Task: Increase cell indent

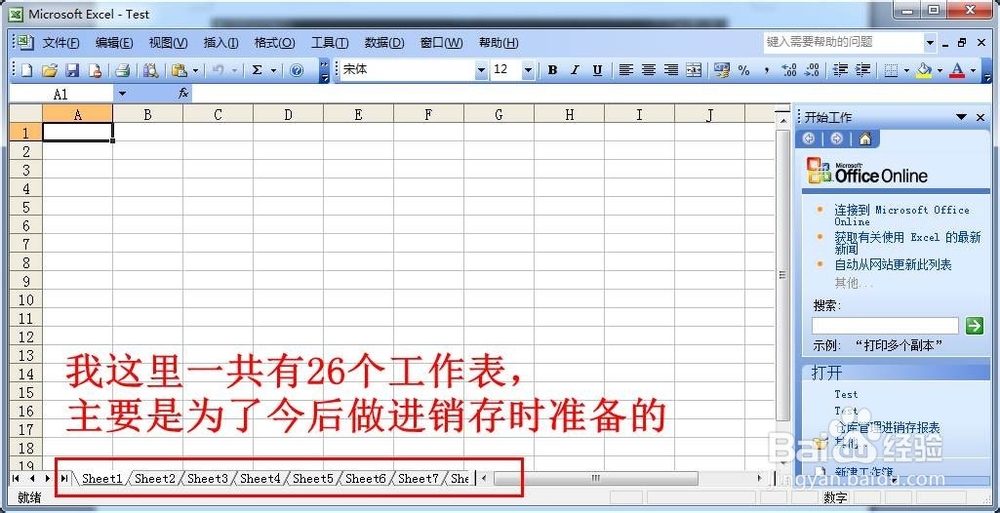Action: pos(863,70)
